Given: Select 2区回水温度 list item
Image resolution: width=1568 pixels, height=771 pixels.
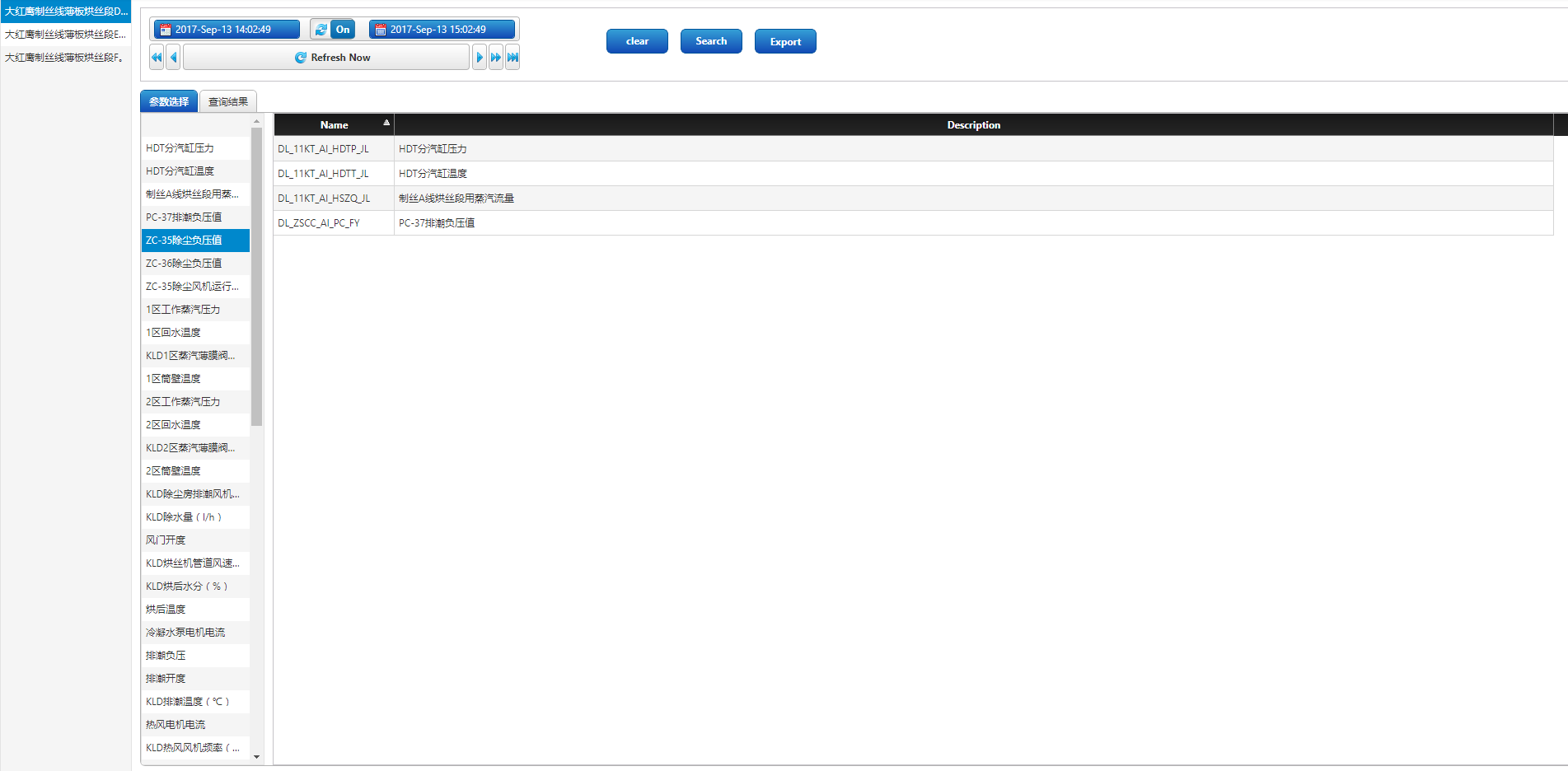Looking at the screenshot, I should click(x=195, y=425).
